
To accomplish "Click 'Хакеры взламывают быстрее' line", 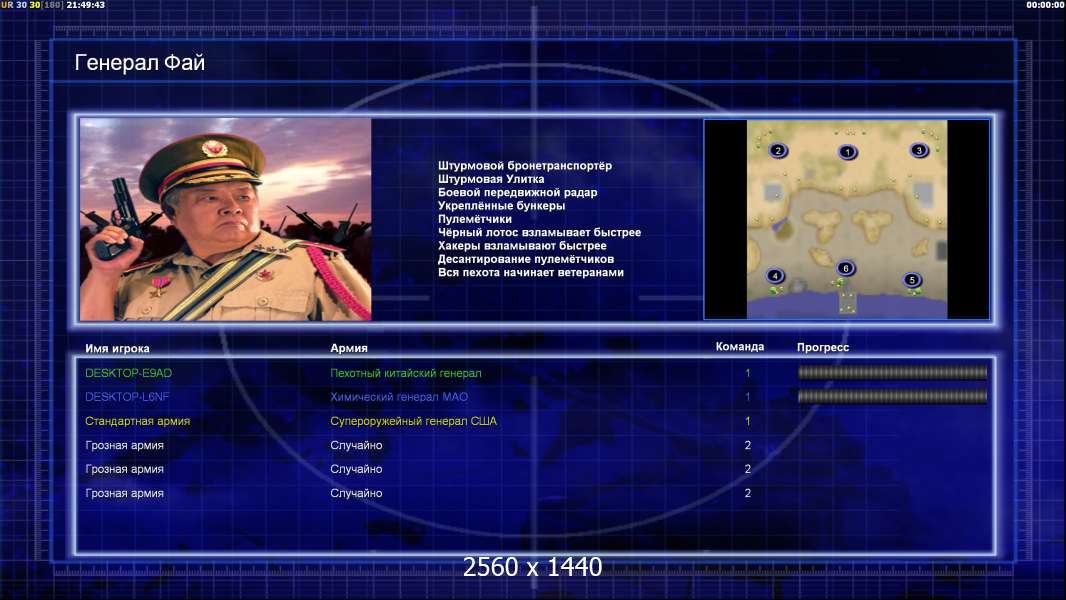I will tap(522, 246).
